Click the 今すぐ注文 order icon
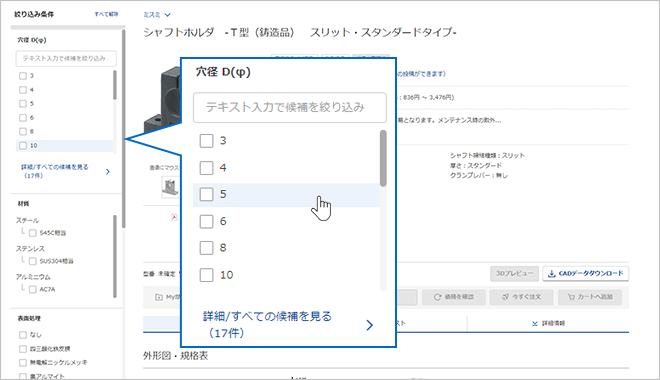The height and width of the screenshot is (380, 660). 506,297
